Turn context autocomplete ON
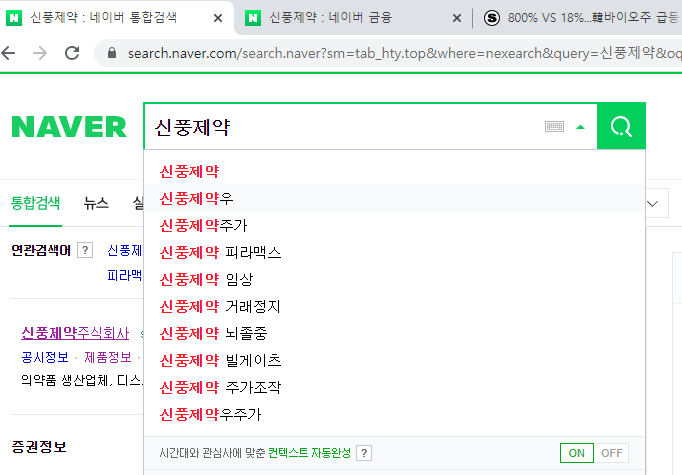Viewport: 682px width, 475px height. coord(577,453)
